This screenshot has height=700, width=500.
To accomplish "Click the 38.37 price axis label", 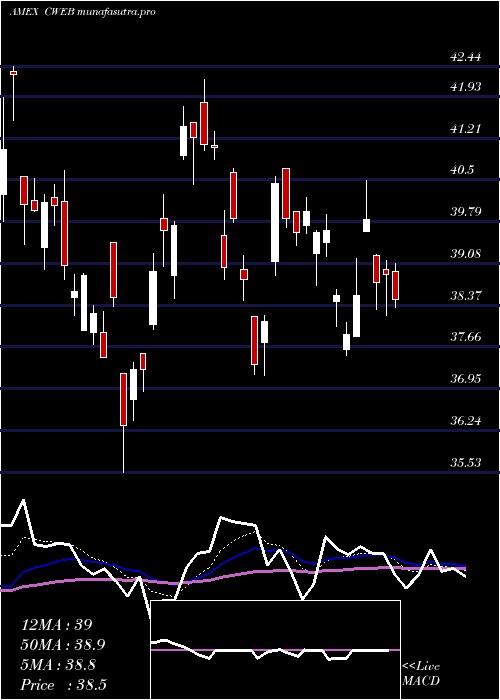I will click(467, 296).
